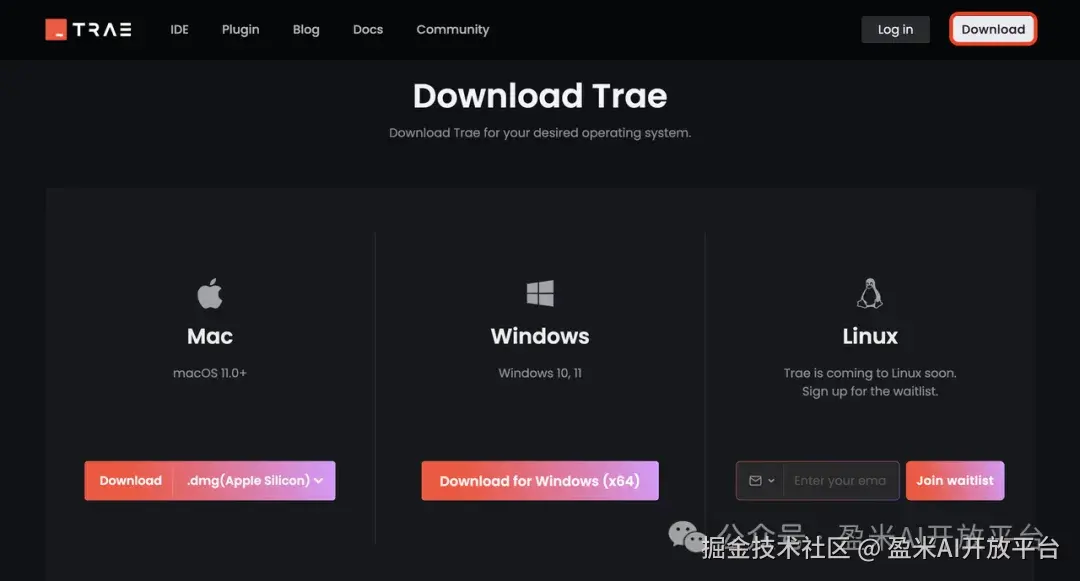Open the Plugin nav item

[240, 30]
